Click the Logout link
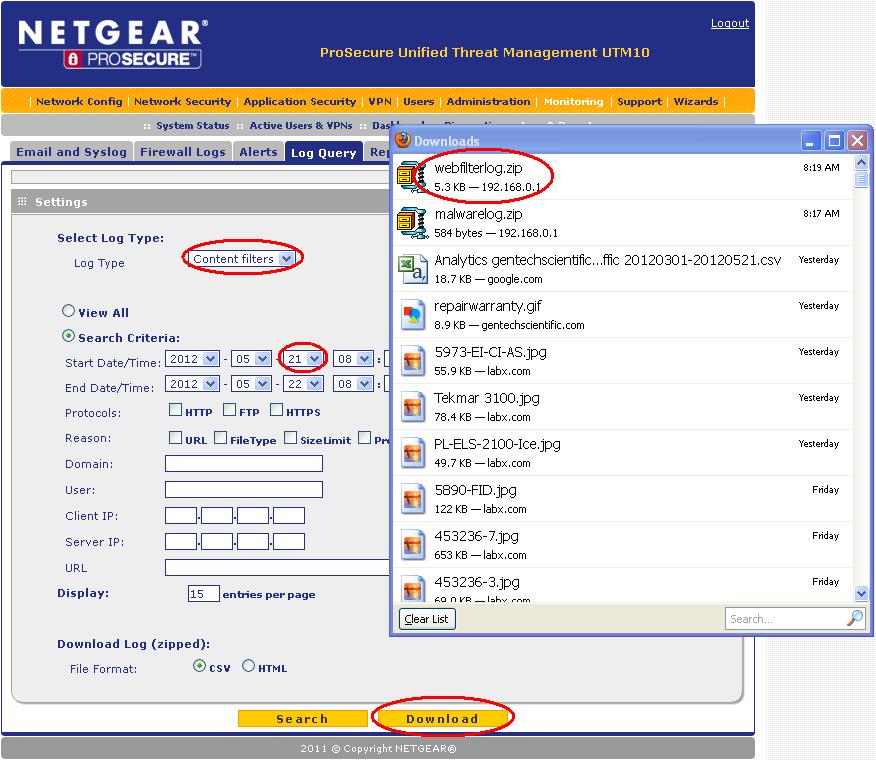The height and width of the screenshot is (761, 876). click(x=729, y=22)
